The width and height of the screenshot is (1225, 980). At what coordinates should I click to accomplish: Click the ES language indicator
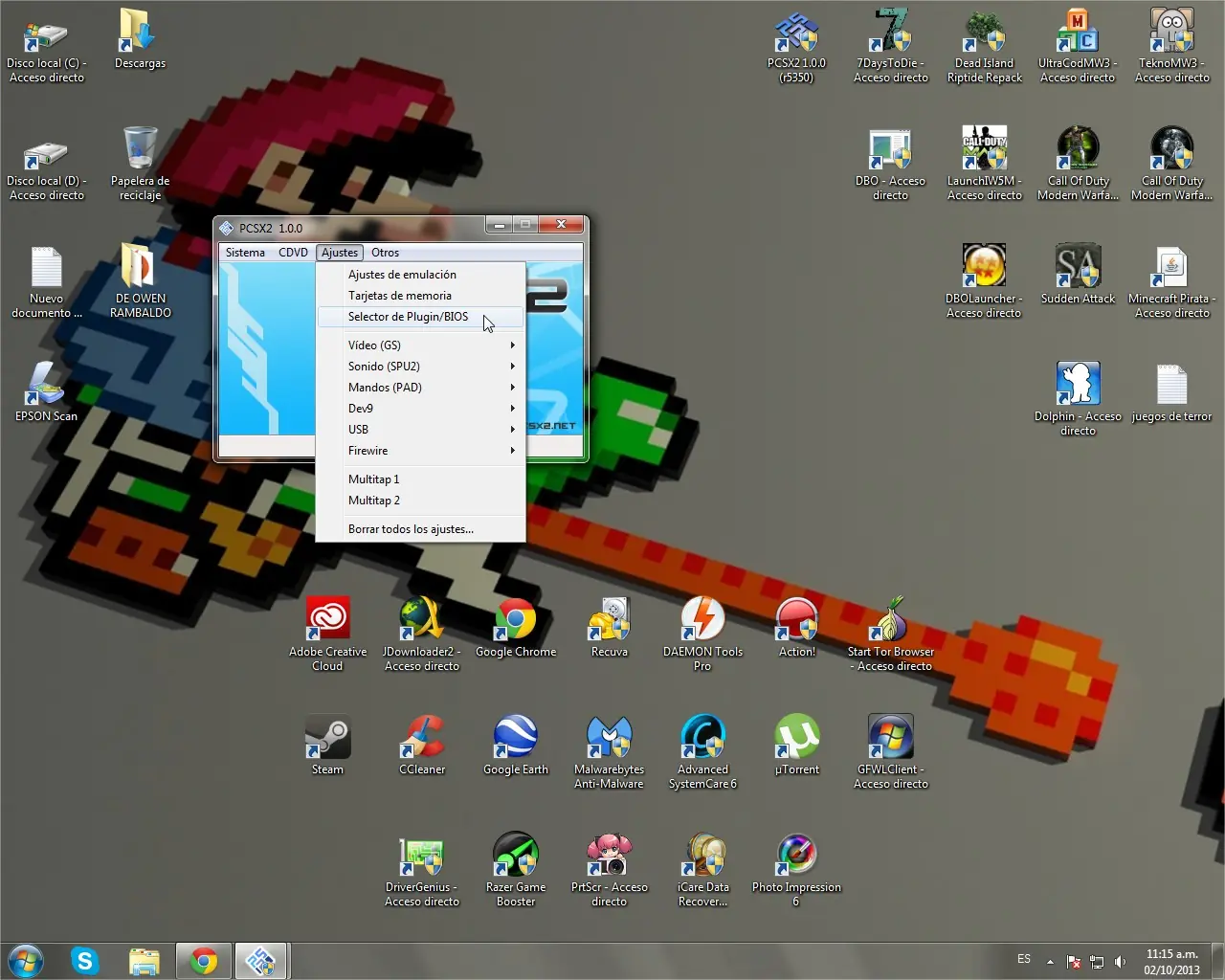click(x=1024, y=959)
